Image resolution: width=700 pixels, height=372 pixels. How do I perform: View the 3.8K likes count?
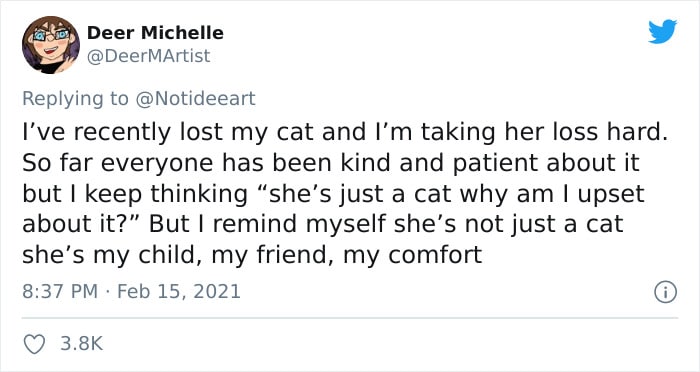click(x=82, y=344)
